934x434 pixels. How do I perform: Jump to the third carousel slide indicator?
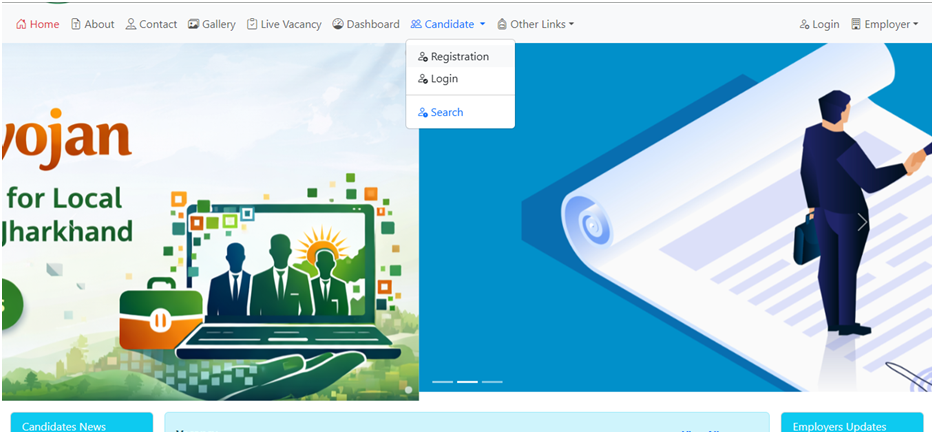click(x=492, y=382)
